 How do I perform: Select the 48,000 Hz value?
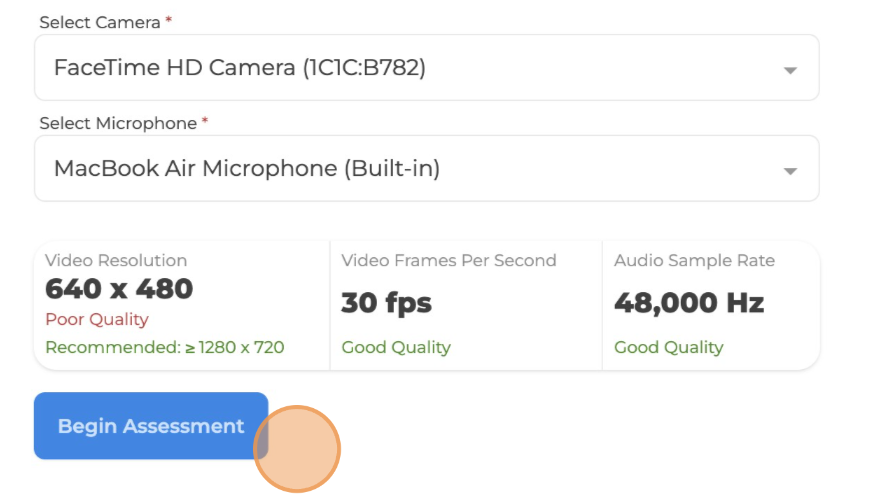click(689, 302)
